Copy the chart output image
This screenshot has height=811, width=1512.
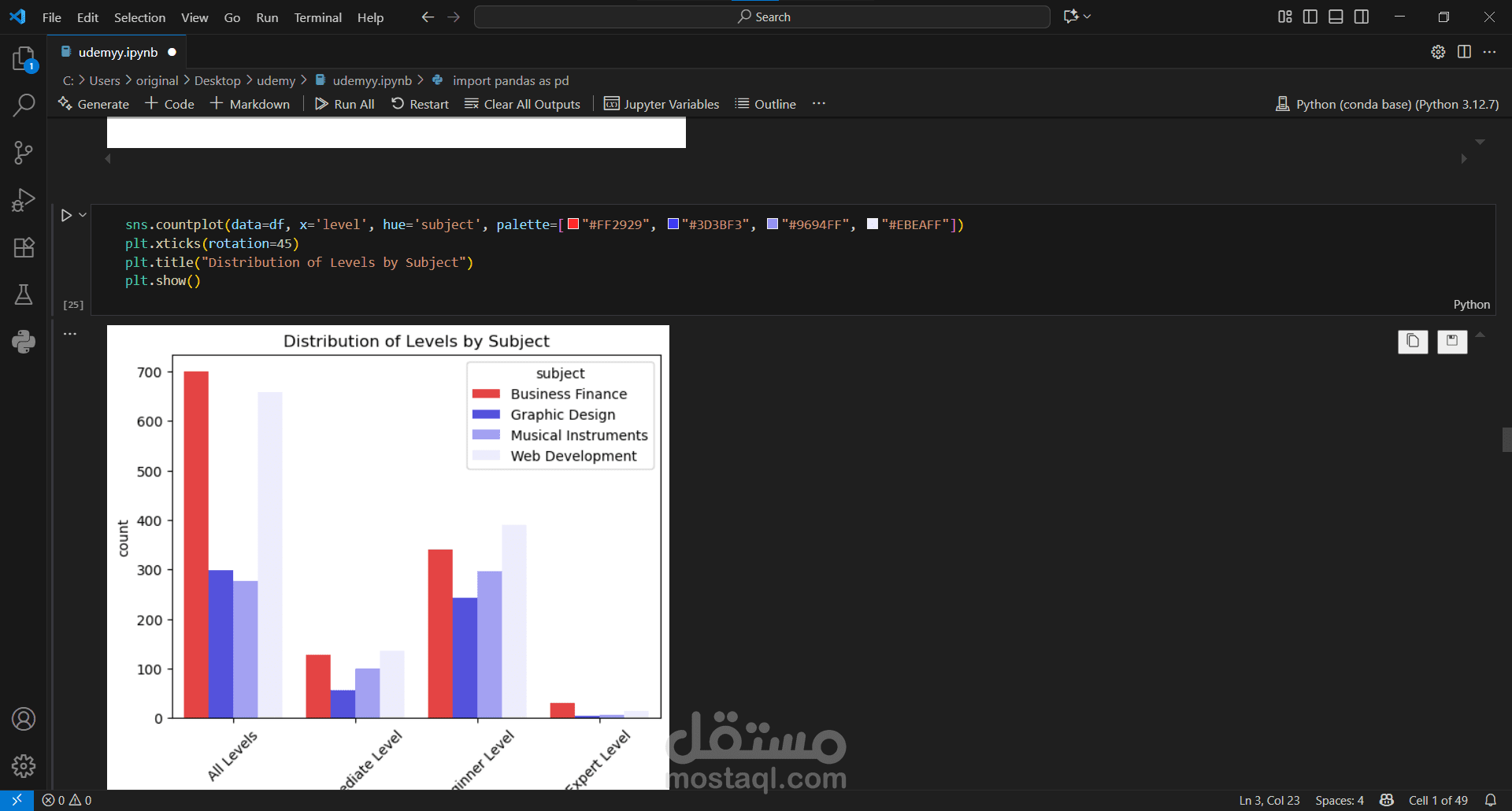click(1413, 341)
